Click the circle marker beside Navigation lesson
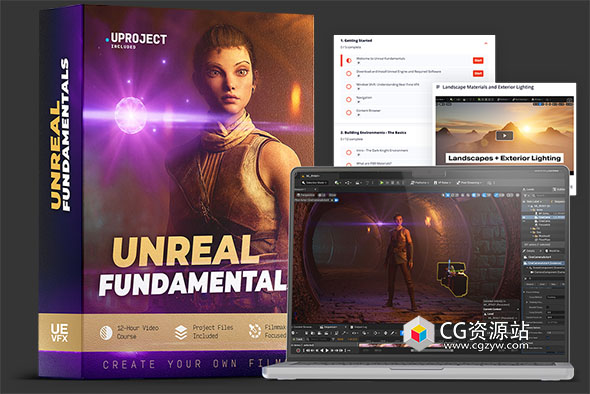The width and height of the screenshot is (590, 394). 349,99
